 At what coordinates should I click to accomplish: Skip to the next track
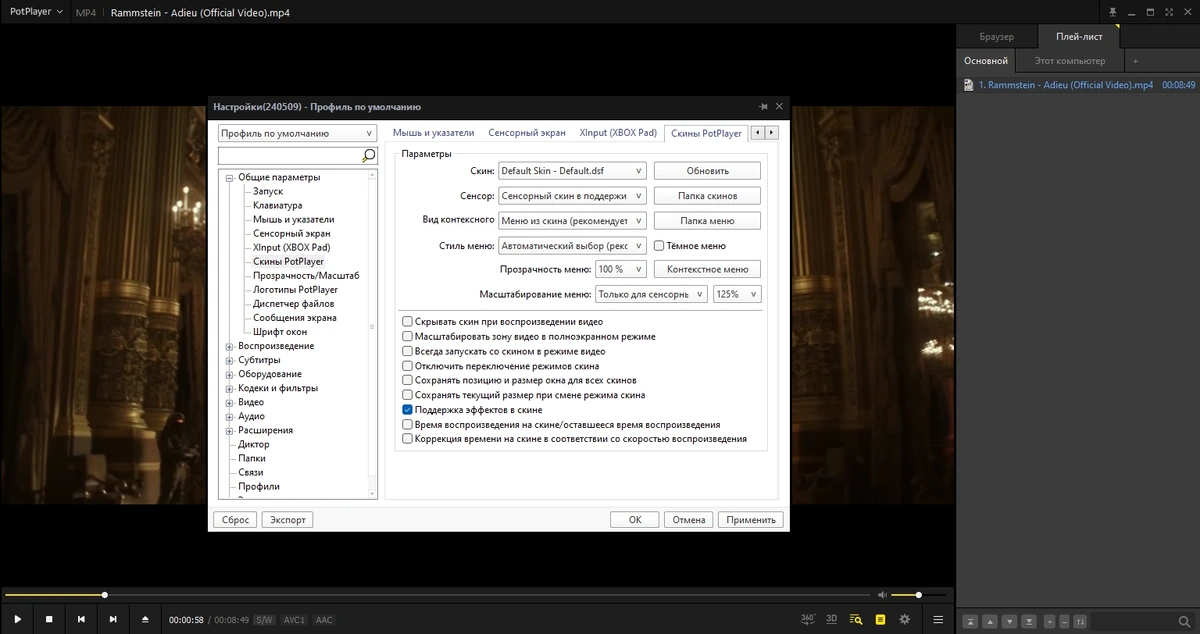point(113,620)
